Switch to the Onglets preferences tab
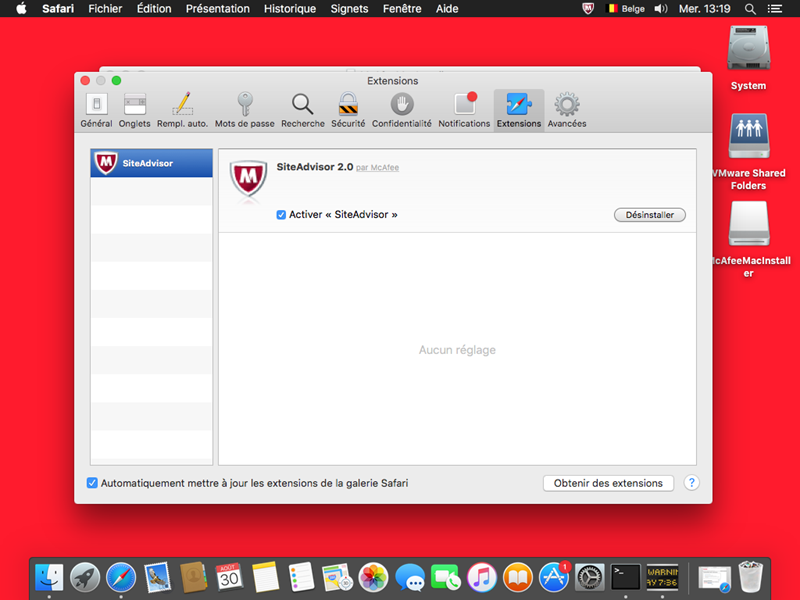800x600 pixels. (x=135, y=110)
